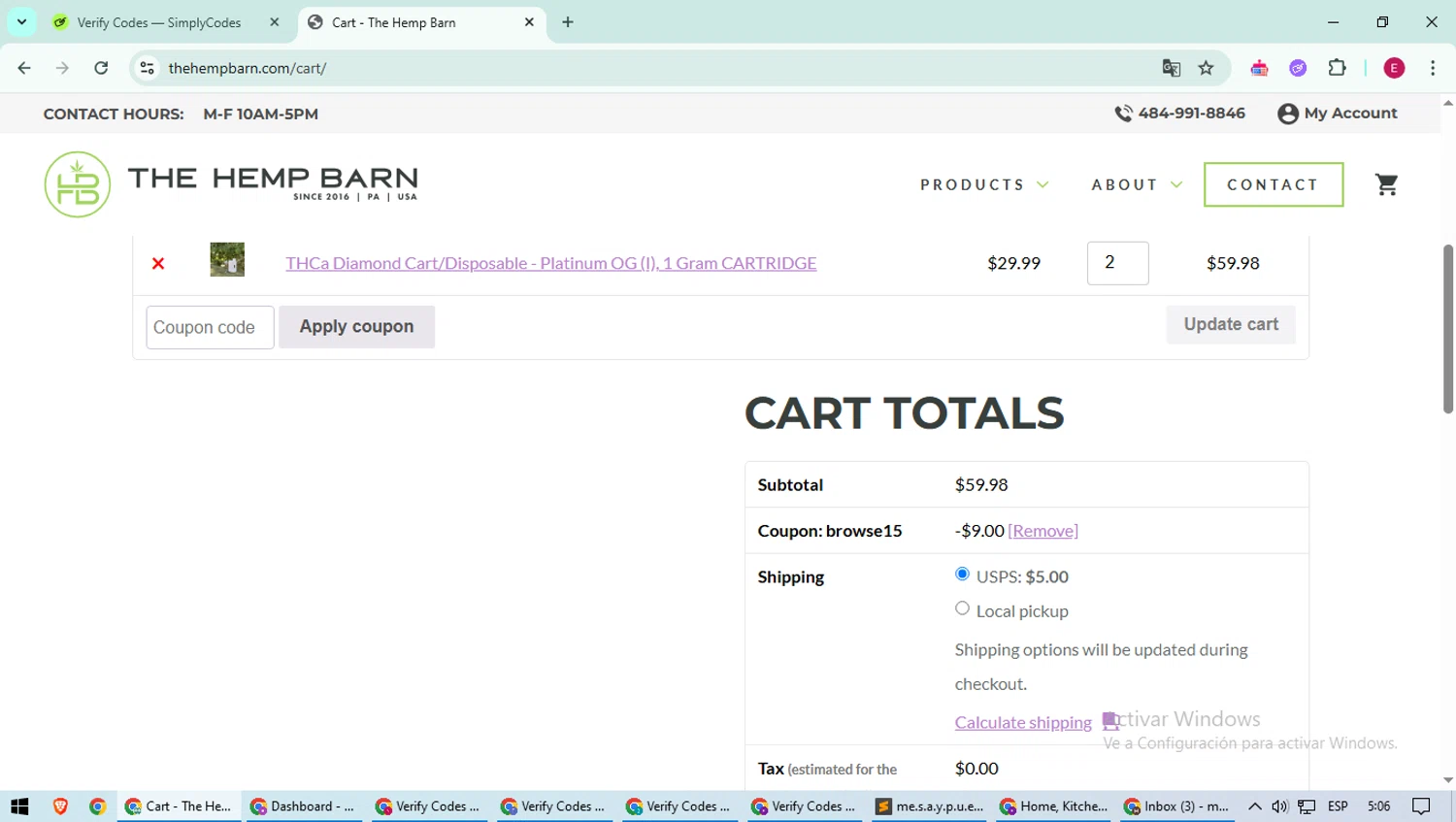Image resolution: width=1456 pixels, height=822 pixels.
Task: Select Local pickup shipping option
Action: [962, 608]
